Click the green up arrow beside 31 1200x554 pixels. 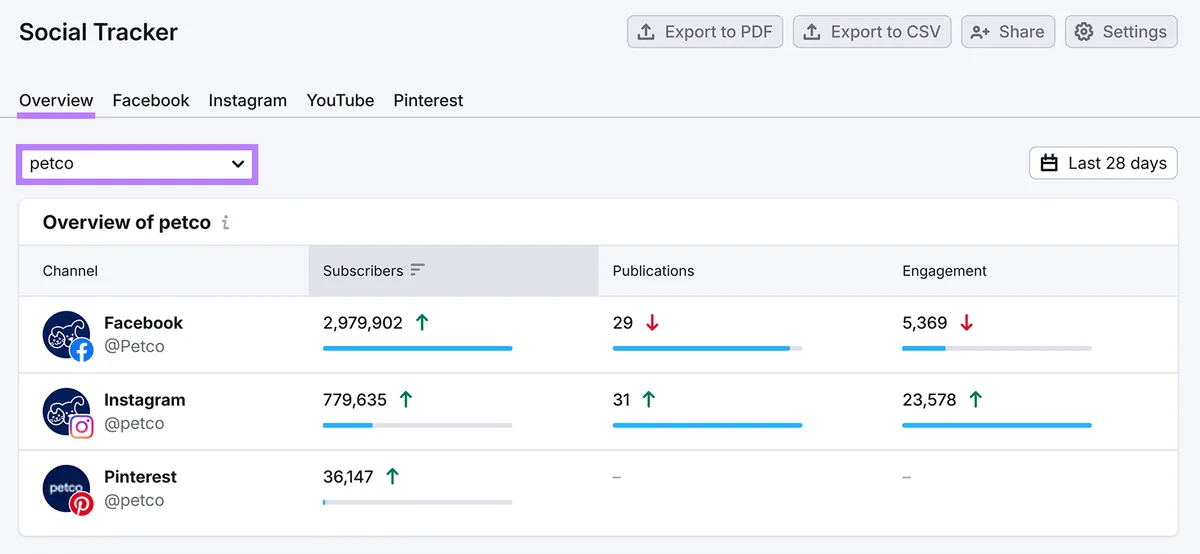tap(649, 400)
